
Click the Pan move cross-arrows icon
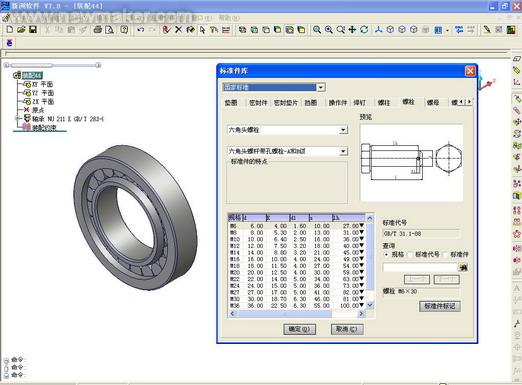(352, 30)
